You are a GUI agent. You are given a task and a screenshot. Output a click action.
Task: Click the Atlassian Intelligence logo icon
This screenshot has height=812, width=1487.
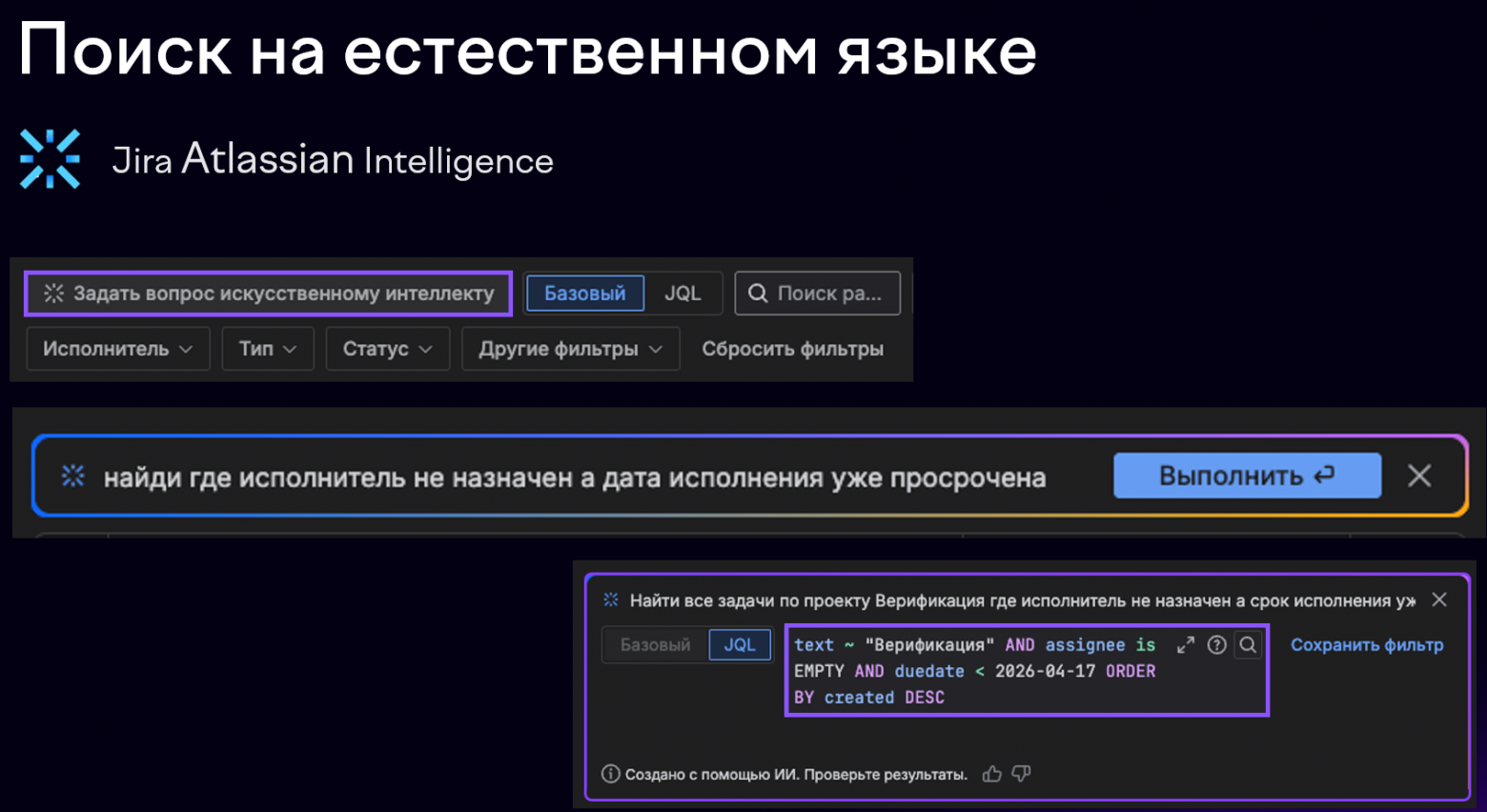[51, 158]
